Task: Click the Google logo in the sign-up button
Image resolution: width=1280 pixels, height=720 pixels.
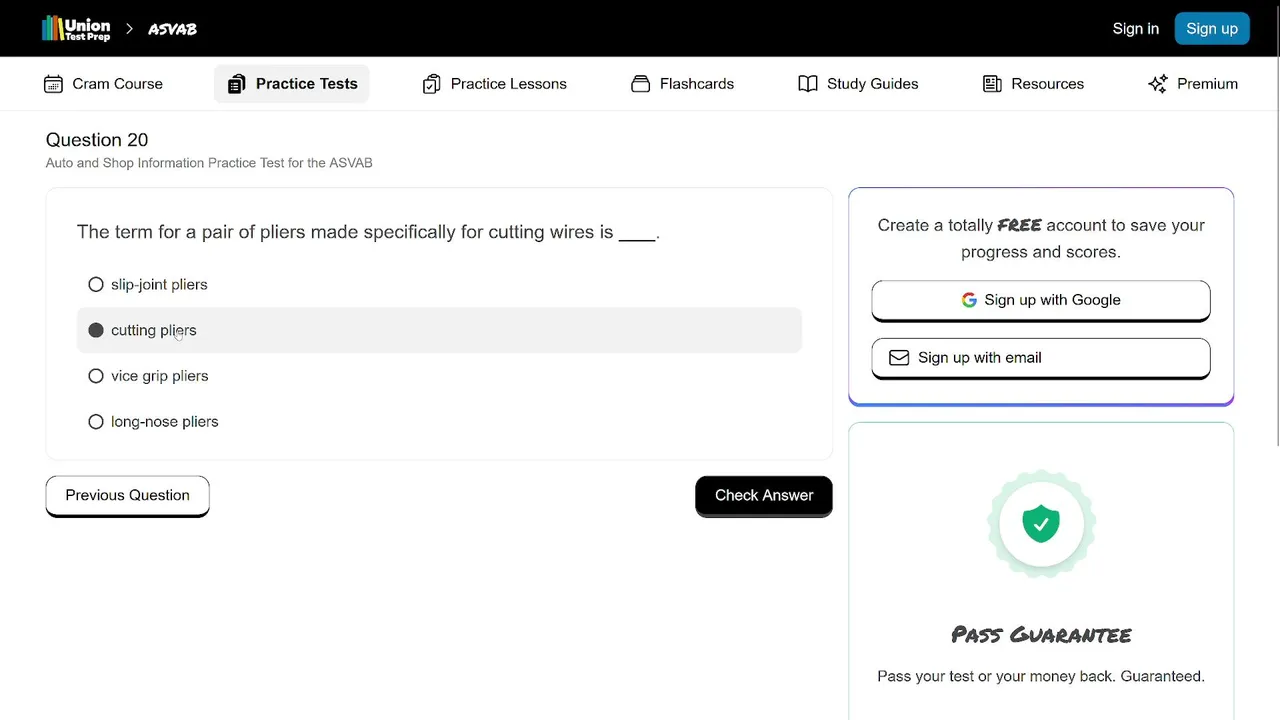Action: [x=969, y=300]
